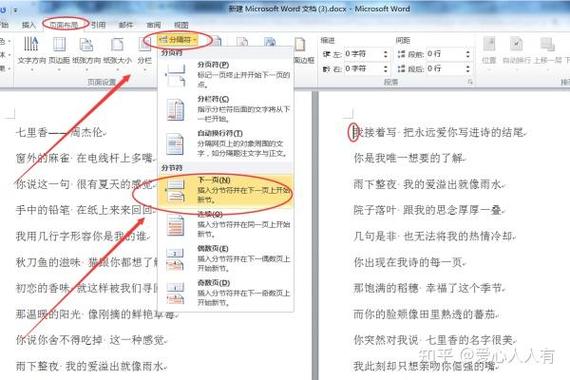Adjust the 段前 spacing spinner arrows

pyautogui.click(x=468, y=54)
